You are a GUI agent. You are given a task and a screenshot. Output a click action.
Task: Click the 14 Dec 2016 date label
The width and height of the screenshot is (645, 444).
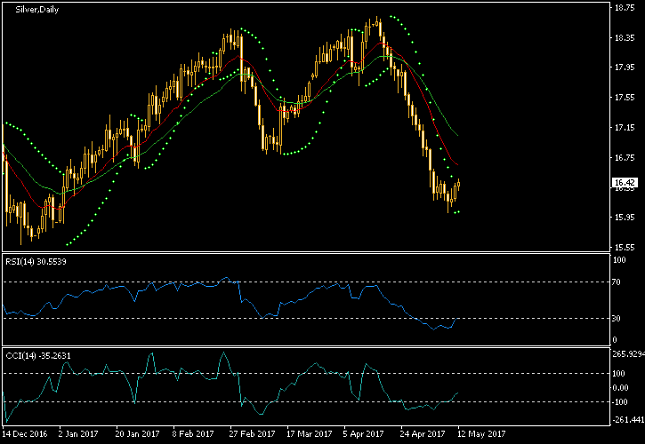25,434
